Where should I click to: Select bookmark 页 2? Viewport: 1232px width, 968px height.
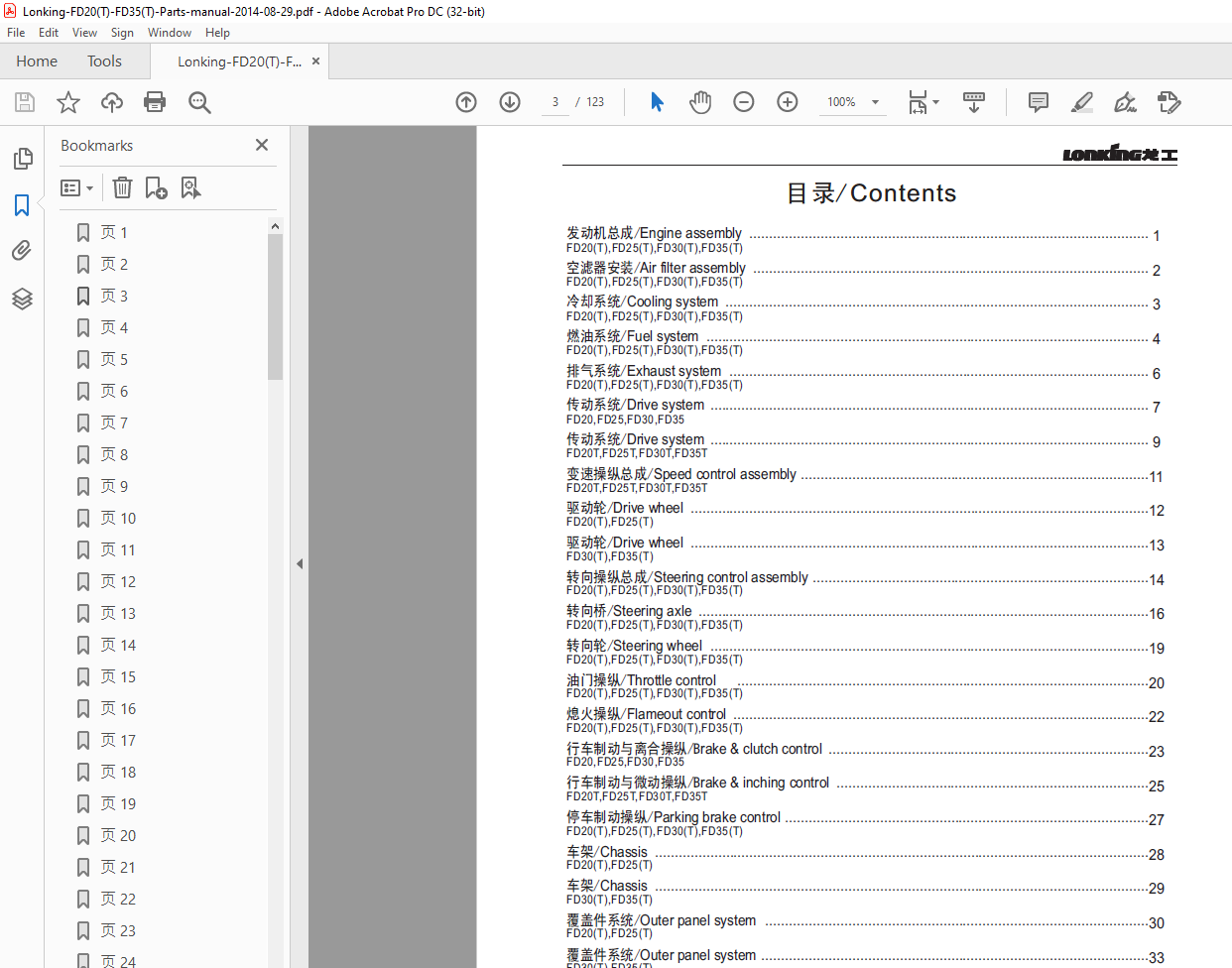[114, 264]
